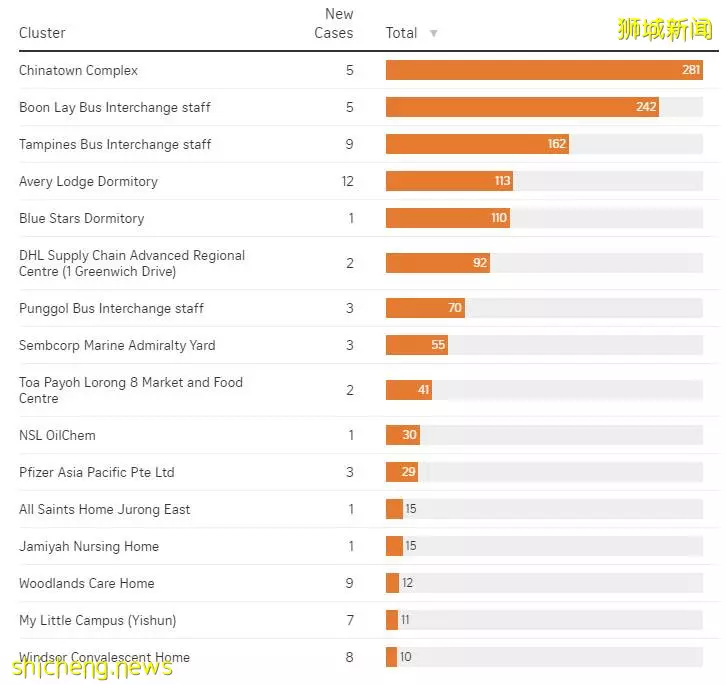726x685 pixels.
Task: Click All Saints Home Jurong East label
Action: coord(105,509)
